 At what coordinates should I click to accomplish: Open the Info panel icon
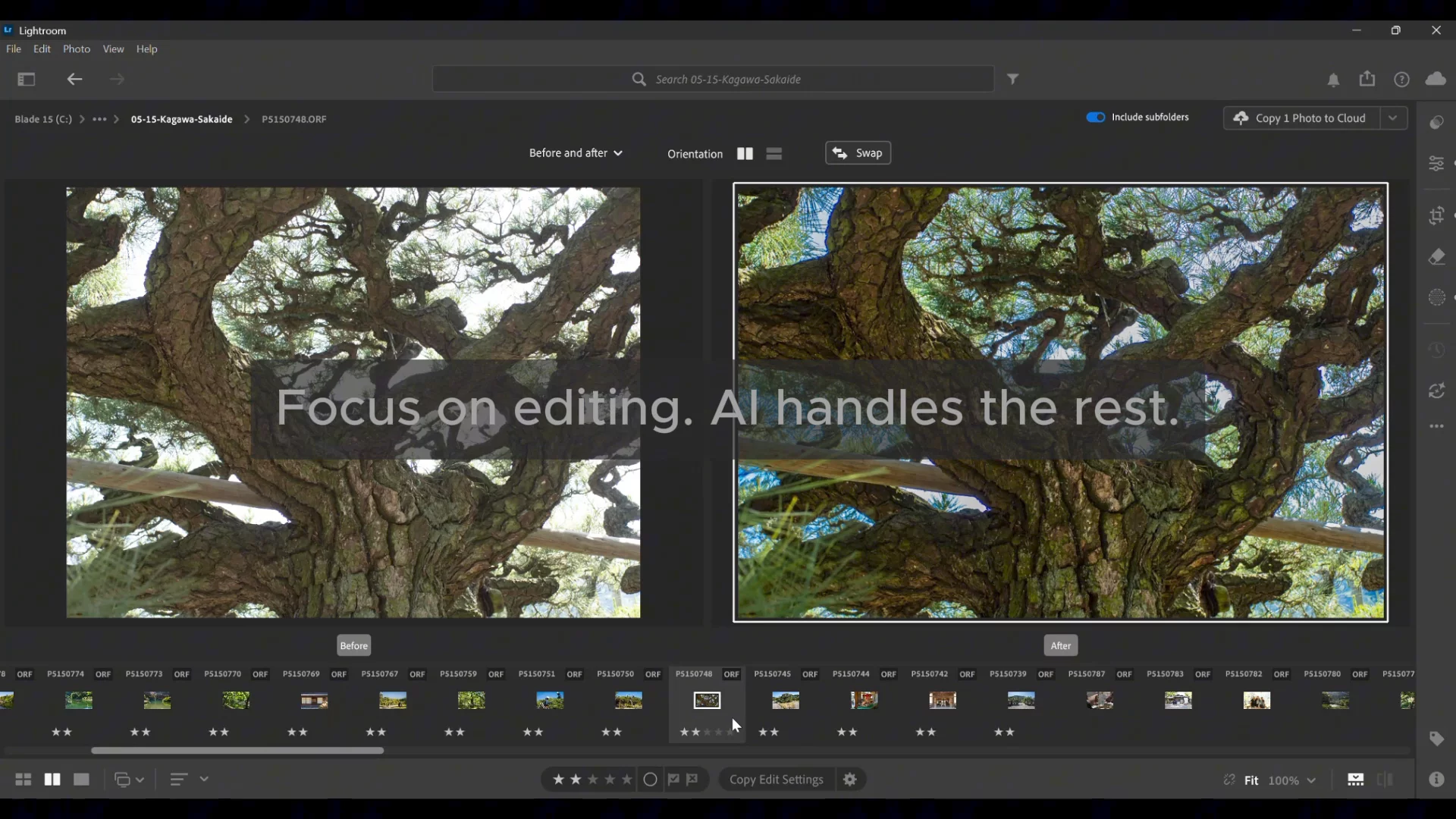coord(1436,779)
